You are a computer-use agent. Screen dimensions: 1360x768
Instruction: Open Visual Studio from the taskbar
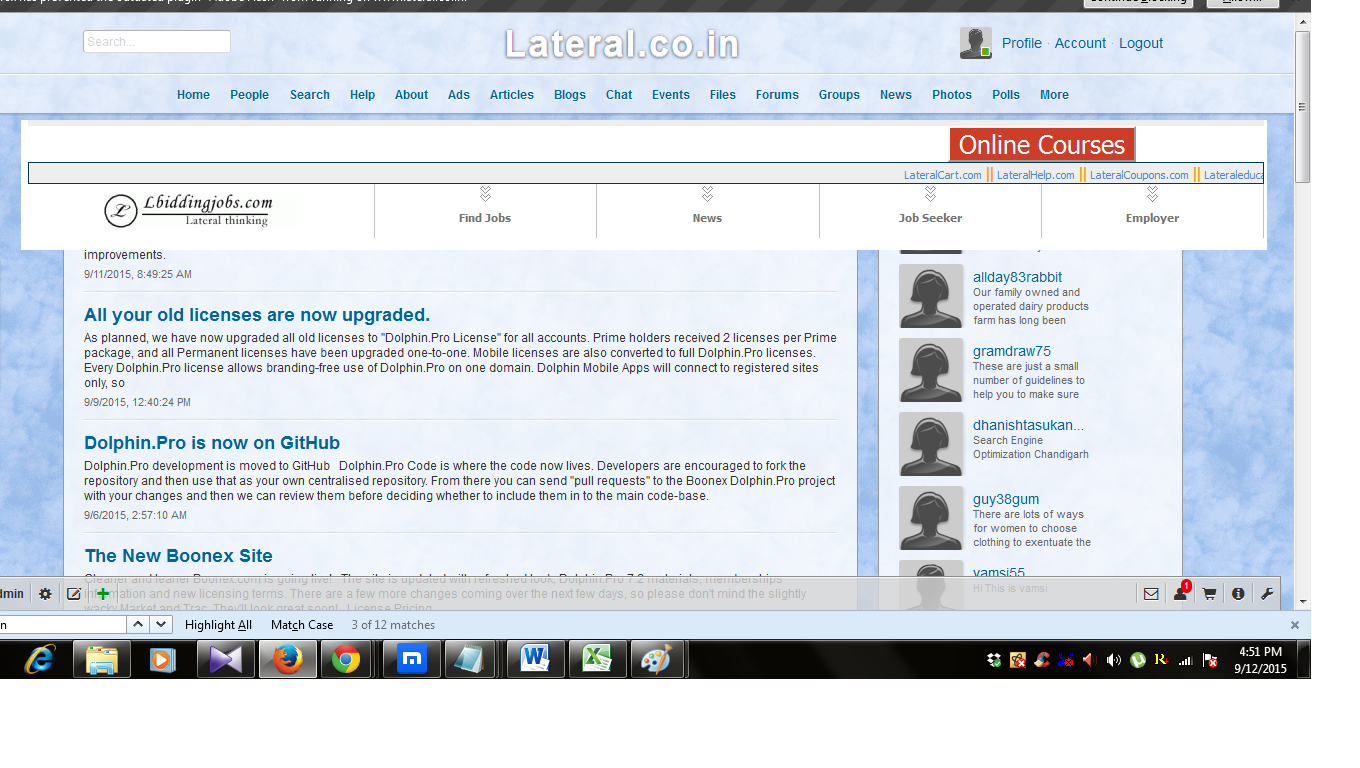pos(225,660)
